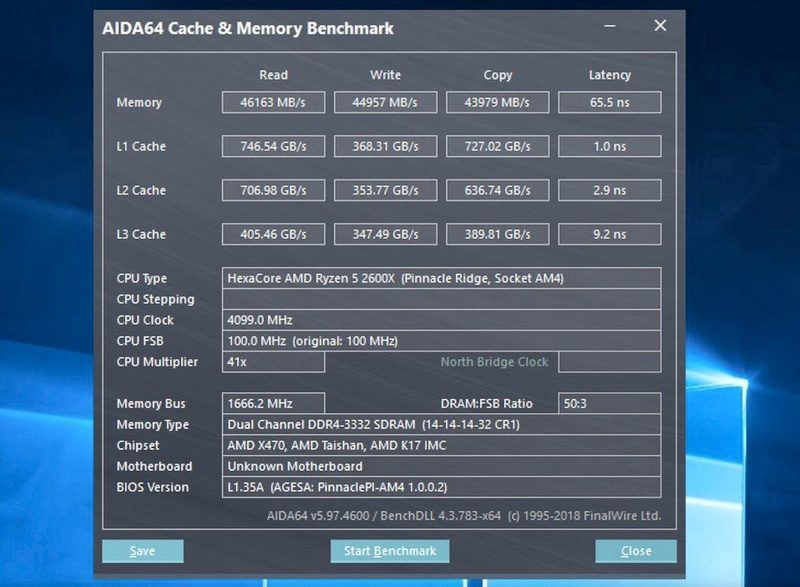
Task: Click the L1 Cache row label
Action: (x=141, y=146)
